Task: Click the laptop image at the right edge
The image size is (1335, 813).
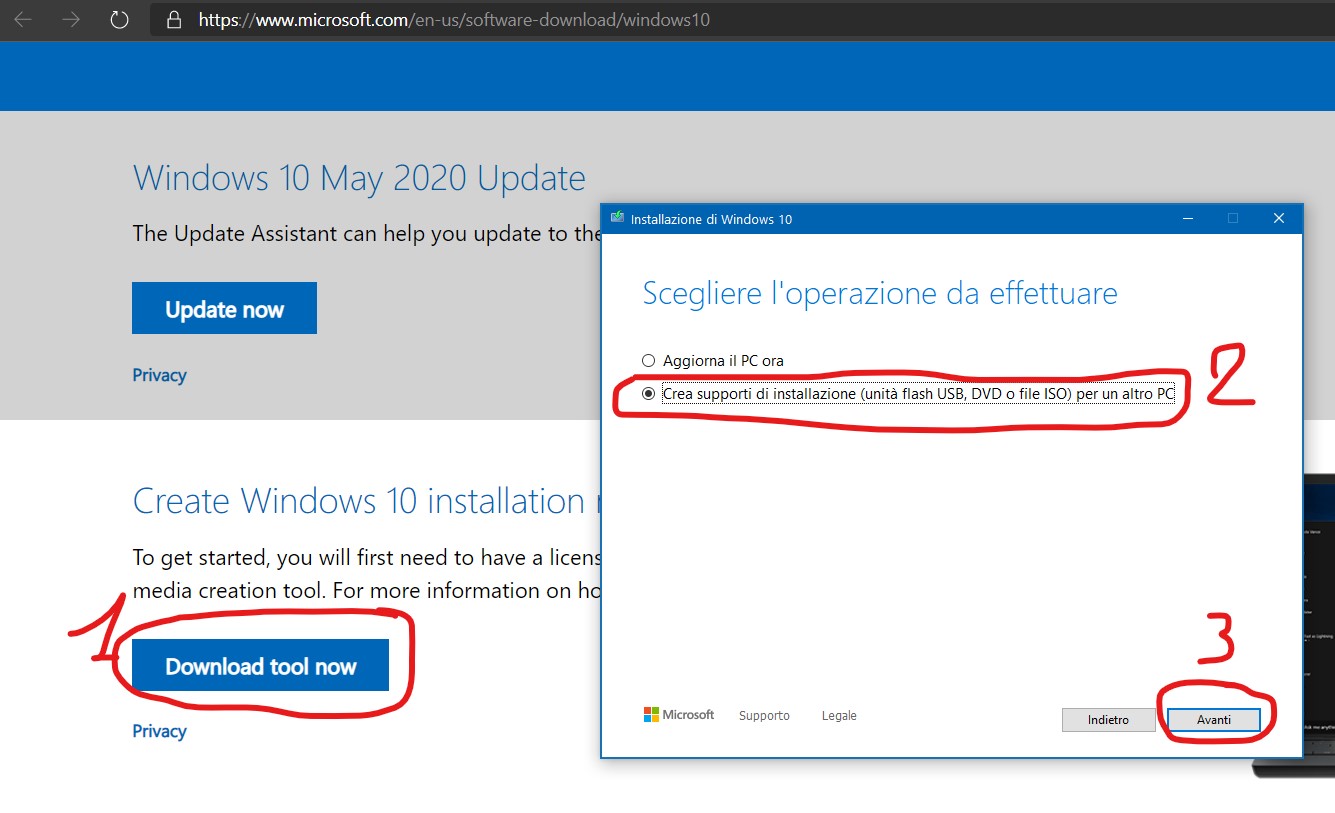Action: coord(1318,620)
